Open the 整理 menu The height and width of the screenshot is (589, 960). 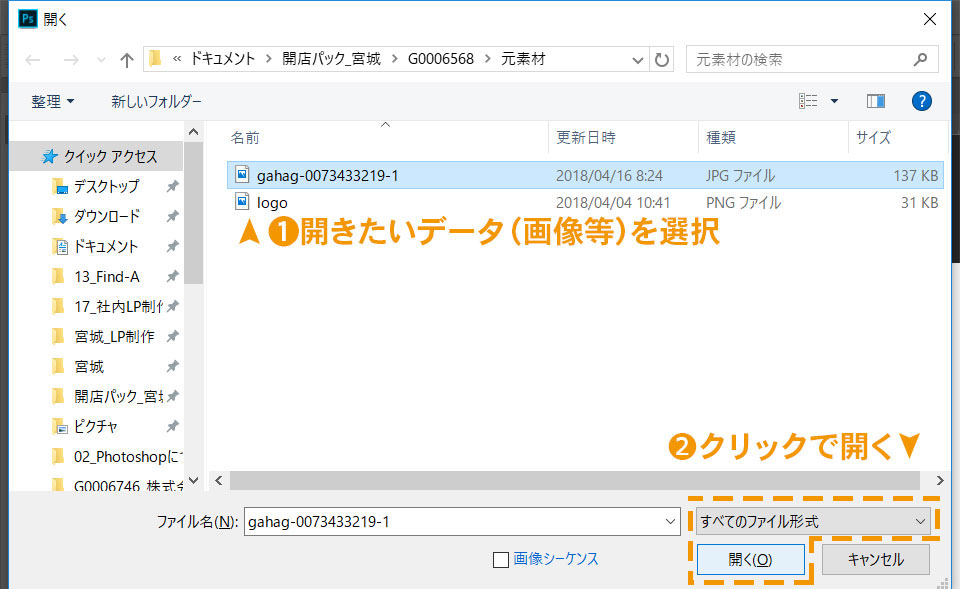pos(52,101)
